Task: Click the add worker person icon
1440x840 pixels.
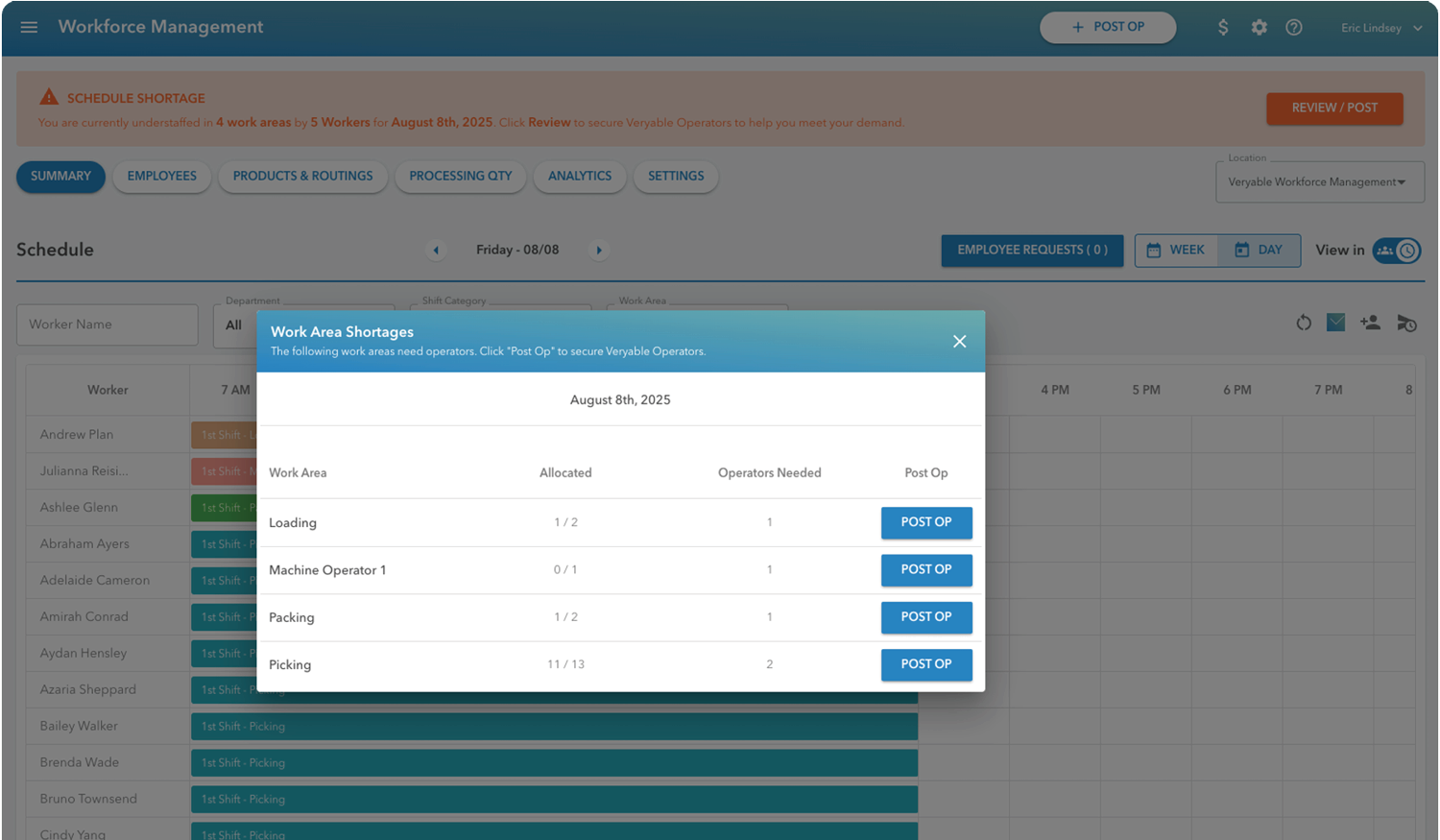Action: 1371,324
